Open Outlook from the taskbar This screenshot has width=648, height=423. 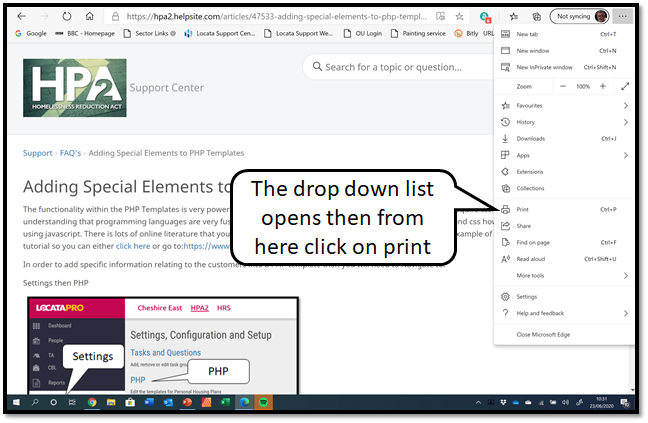pyautogui.click(x=168, y=402)
